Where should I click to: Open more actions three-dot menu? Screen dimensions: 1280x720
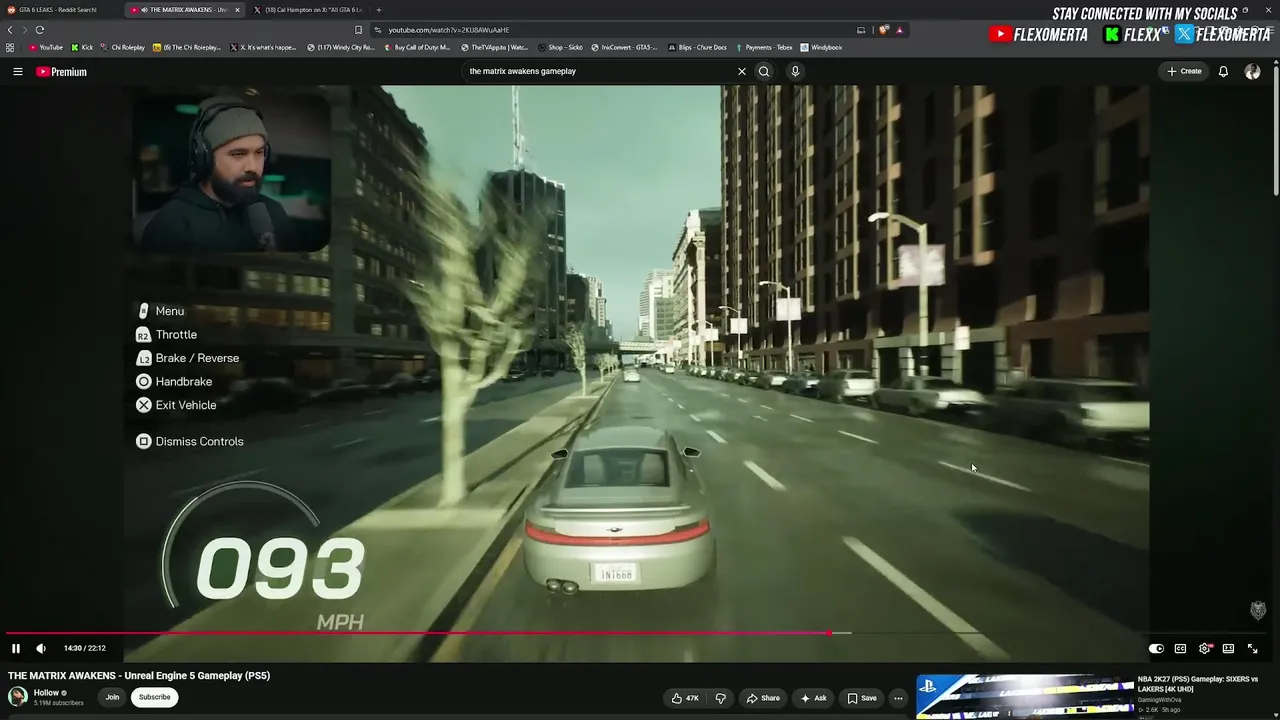pyautogui.click(x=898, y=698)
